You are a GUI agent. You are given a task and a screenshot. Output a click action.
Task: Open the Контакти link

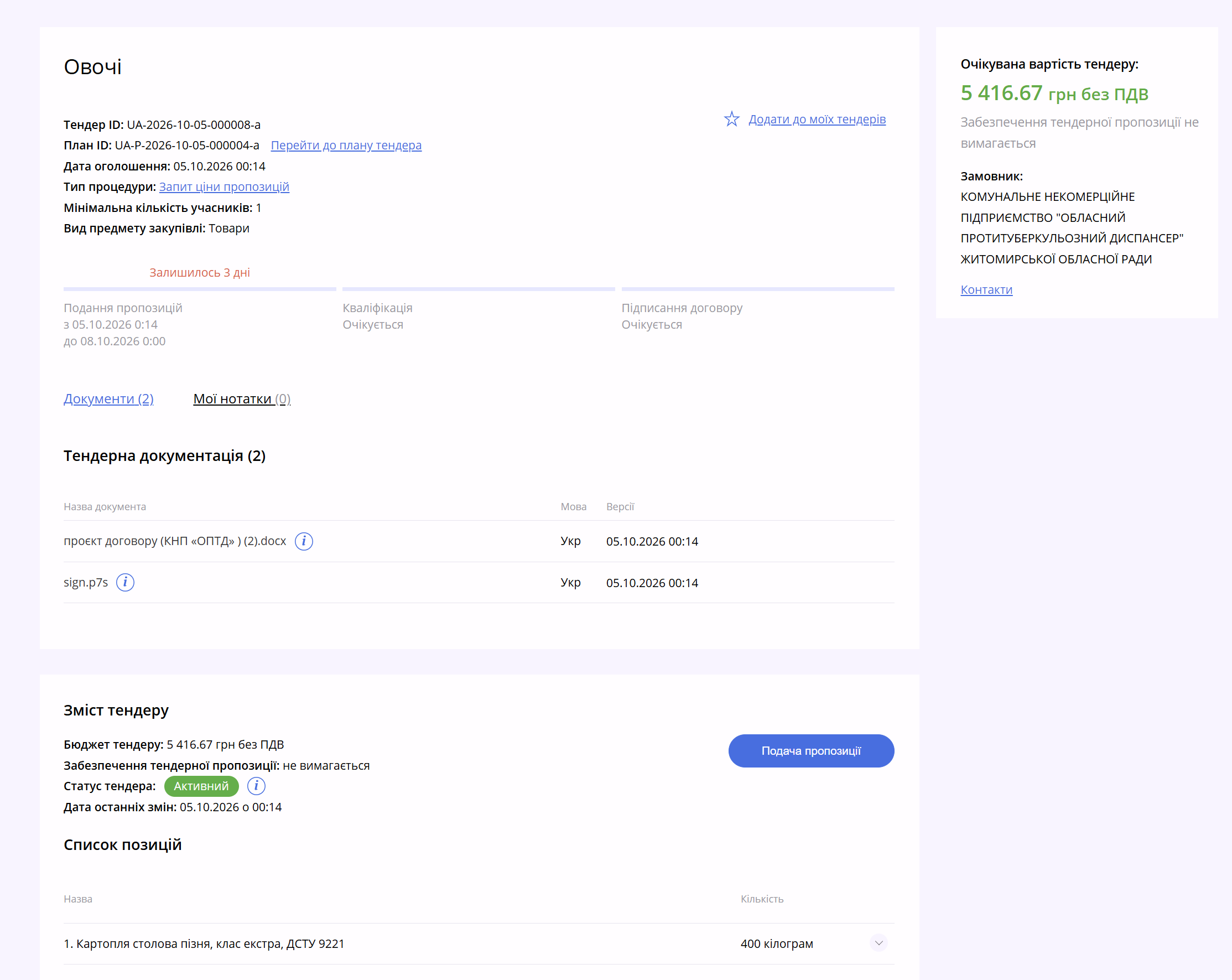(x=986, y=290)
